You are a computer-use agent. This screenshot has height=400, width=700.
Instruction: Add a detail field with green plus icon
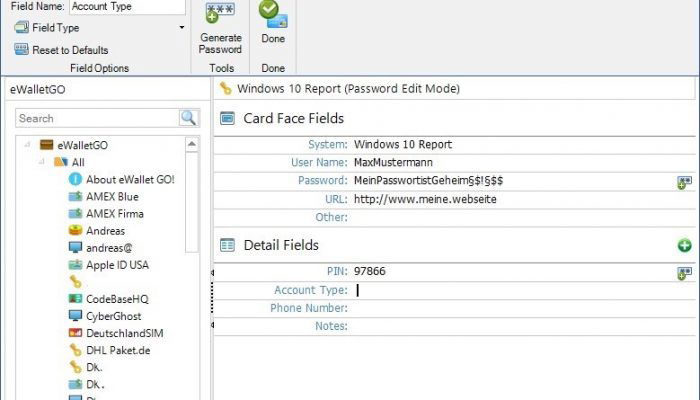click(684, 245)
